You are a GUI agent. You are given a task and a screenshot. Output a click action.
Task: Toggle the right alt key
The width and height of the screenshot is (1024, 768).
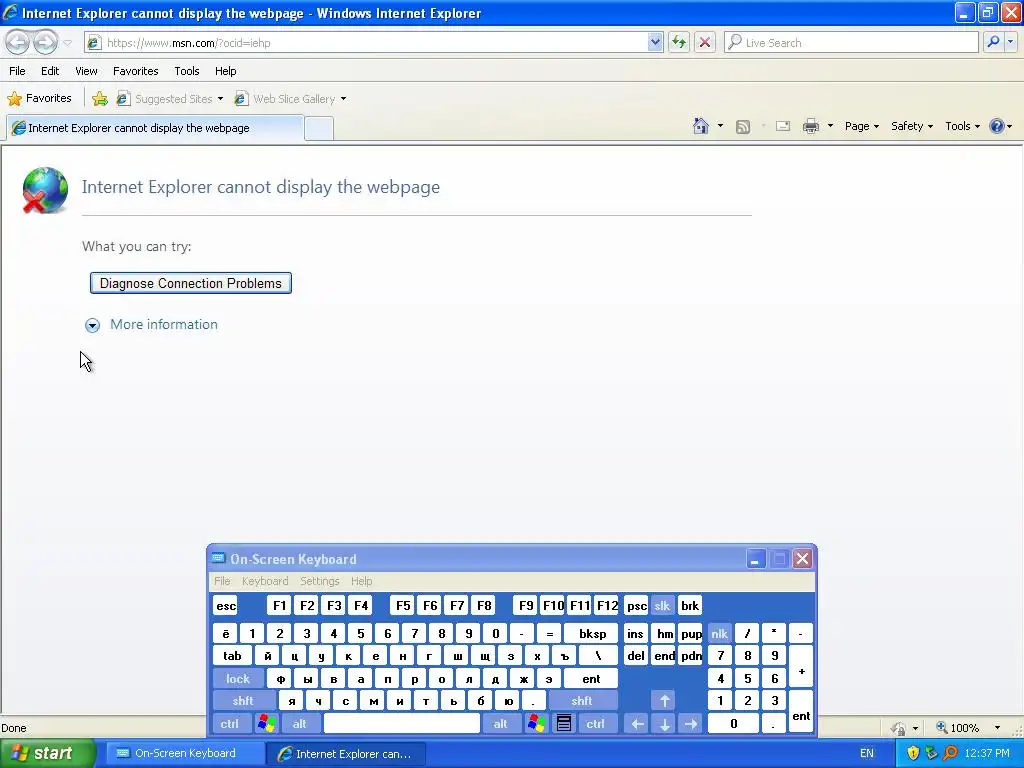(x=501, y=724)
